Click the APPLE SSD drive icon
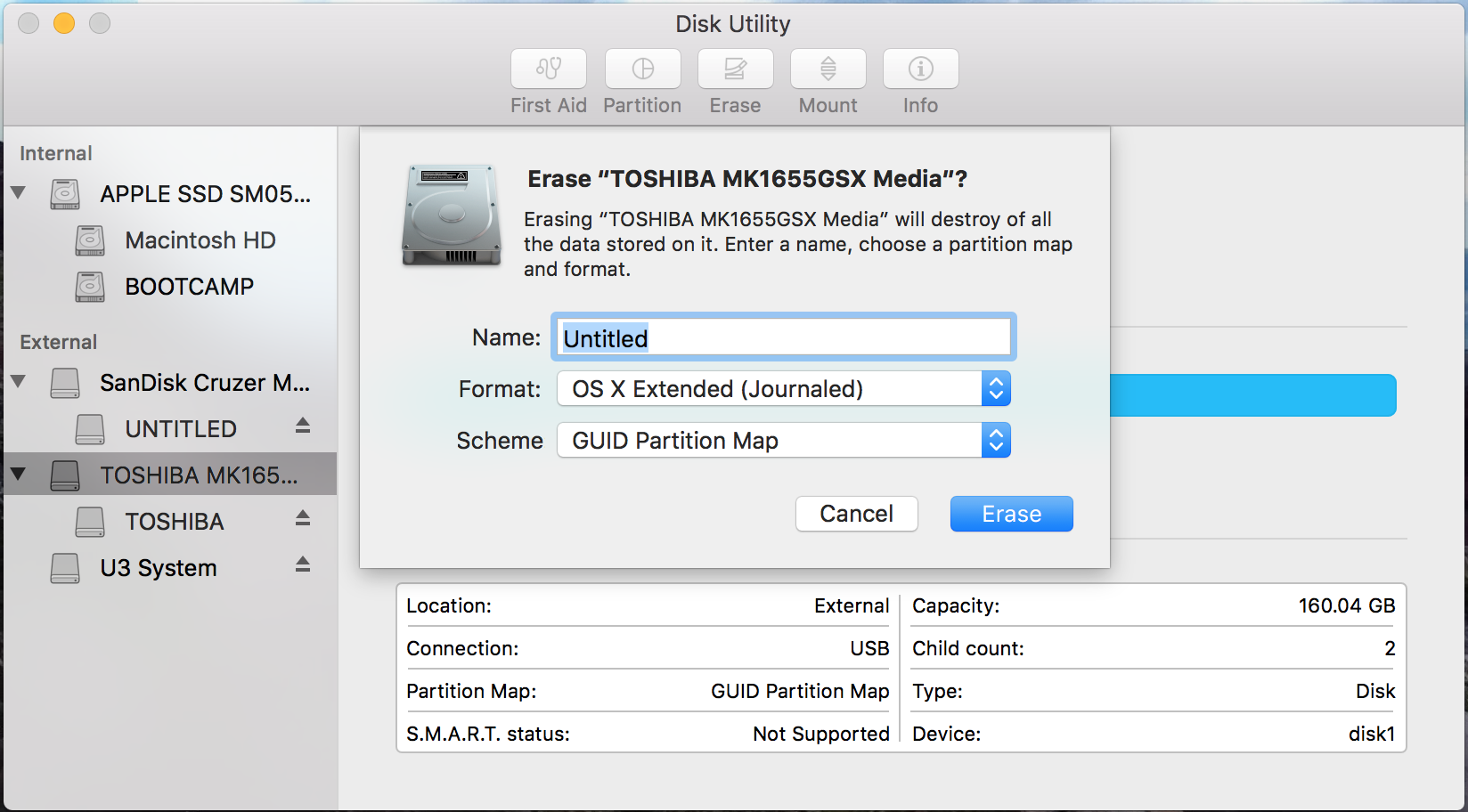 [65, 194]
